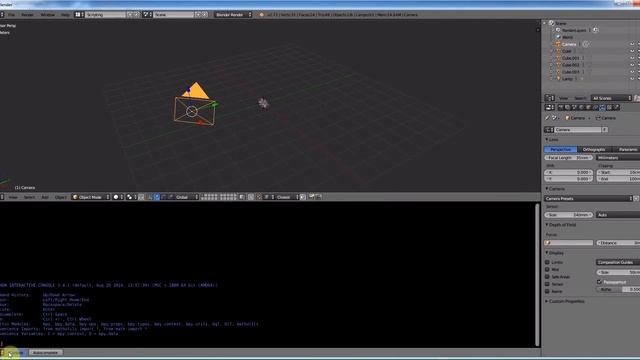Collapse the Scene tree in the outliner
Viewport: 640px width, 360px height.
544,23
